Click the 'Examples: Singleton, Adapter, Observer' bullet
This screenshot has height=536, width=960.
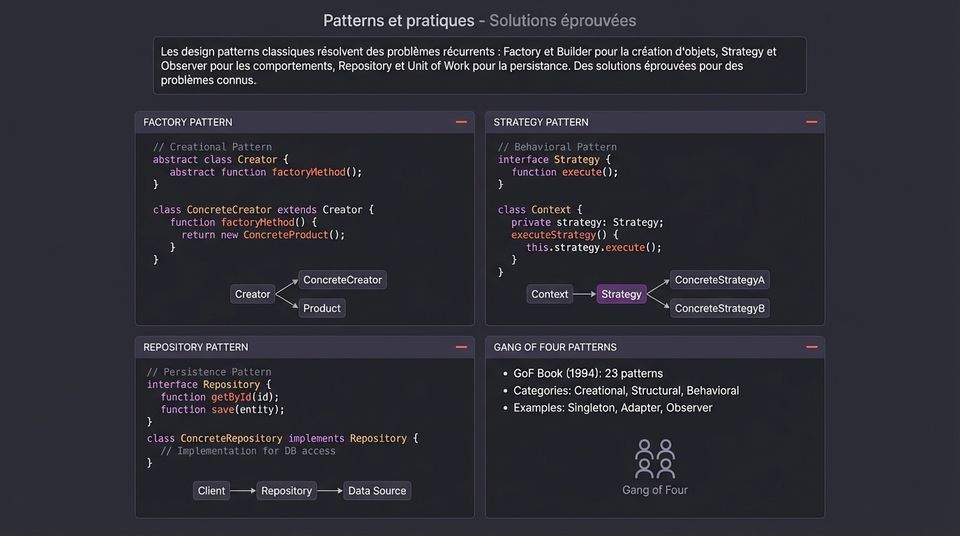(x=612, y=407)
